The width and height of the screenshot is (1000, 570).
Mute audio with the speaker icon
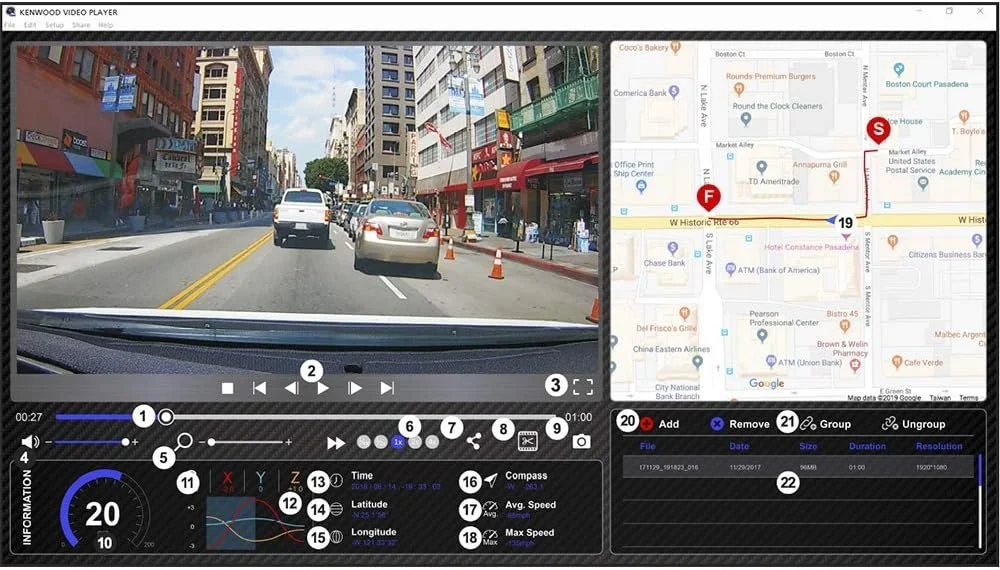pyautogui.click(x=30, y=442)
